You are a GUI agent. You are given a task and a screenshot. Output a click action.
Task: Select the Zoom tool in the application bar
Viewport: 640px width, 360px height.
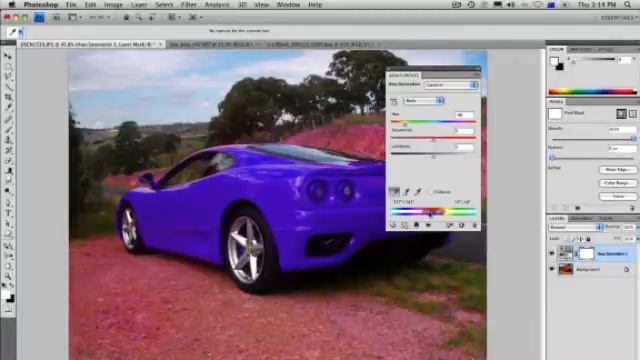(139, 18)
